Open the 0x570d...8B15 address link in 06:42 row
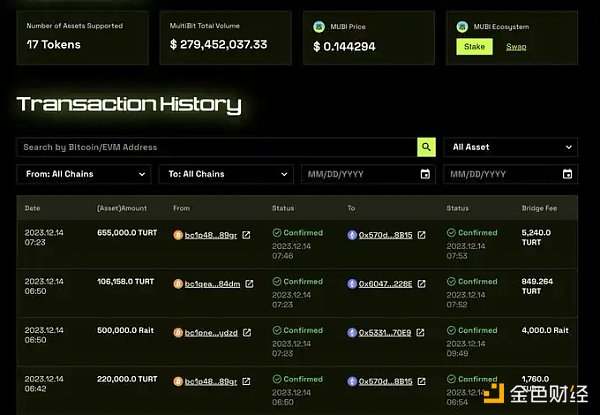 386,381
